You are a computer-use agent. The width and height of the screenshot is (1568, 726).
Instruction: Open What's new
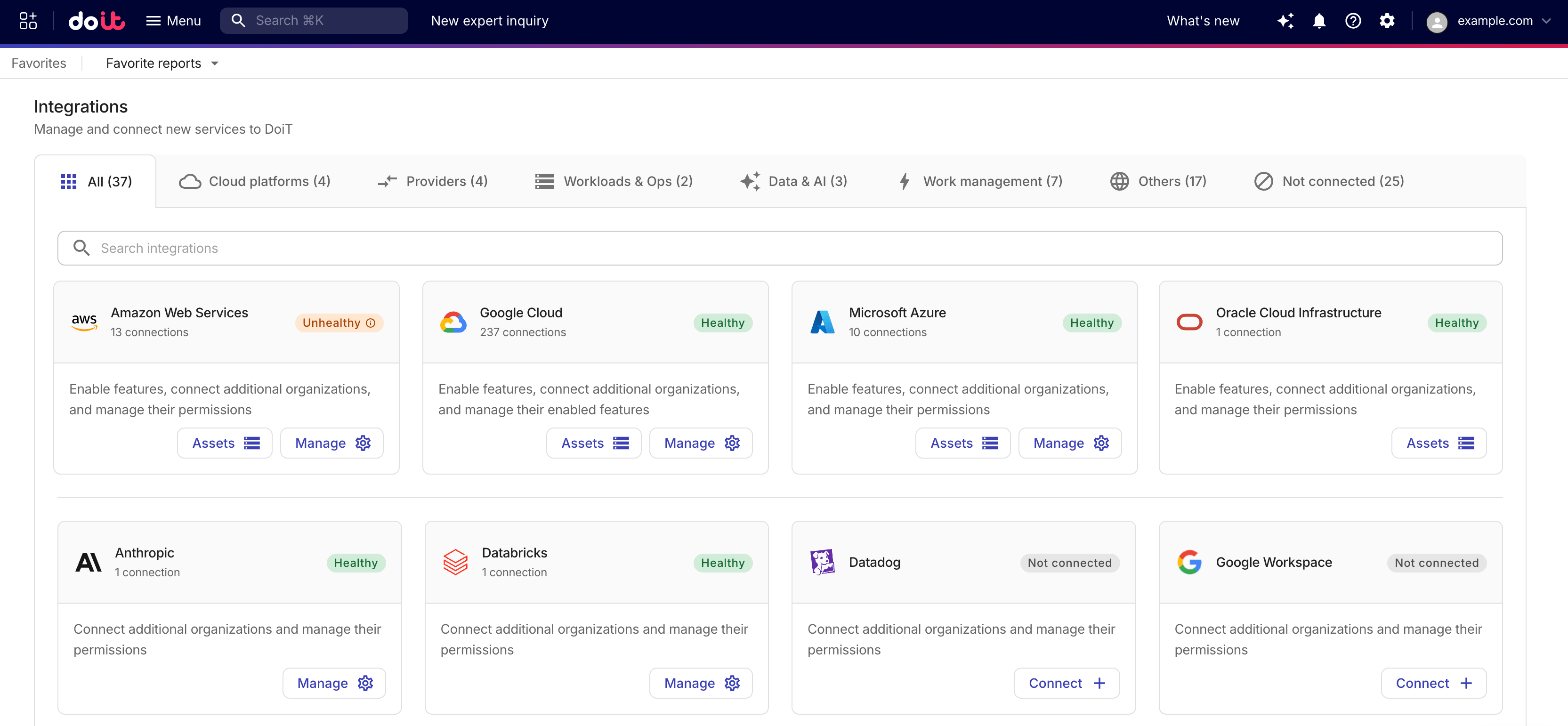(1203, 21)
